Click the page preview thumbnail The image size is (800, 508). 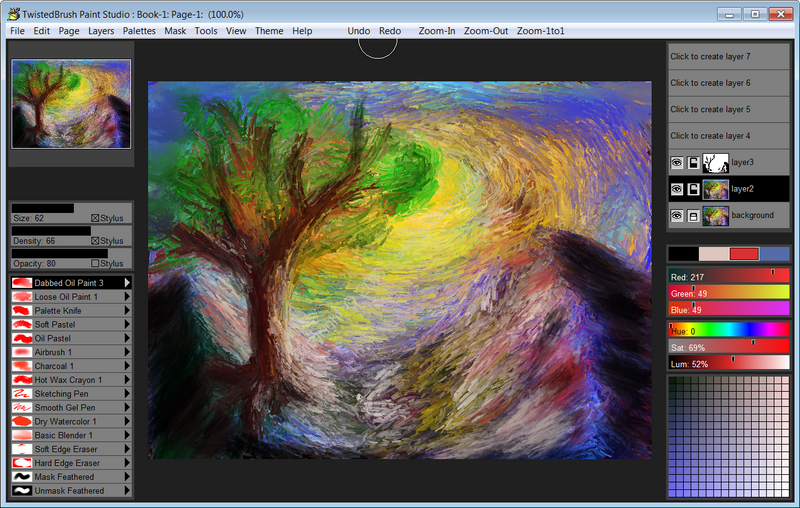71,104
